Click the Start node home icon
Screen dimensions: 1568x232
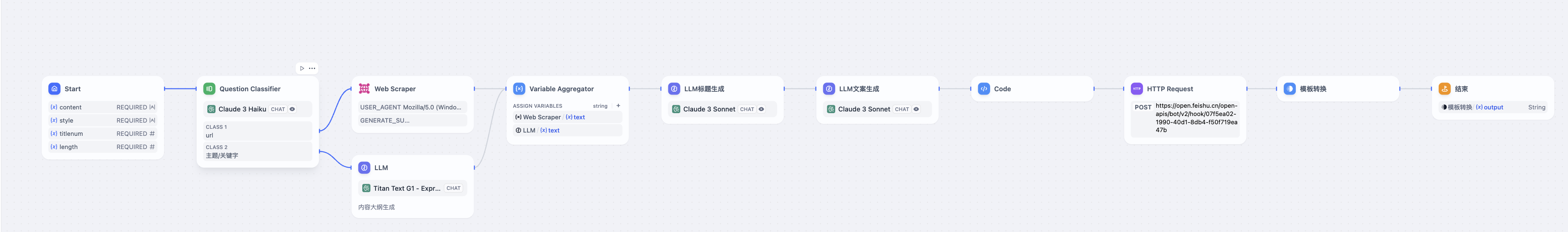pyautogui.click(x=54, y=89)
